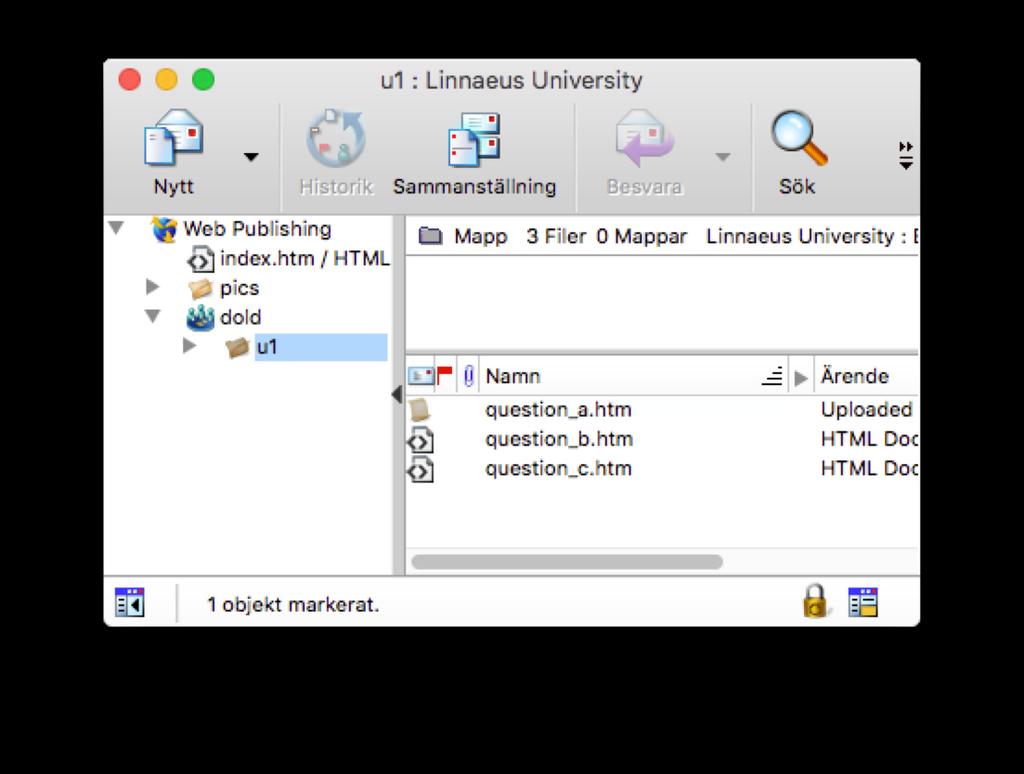Click the padlock security icon

click(816, 601)
